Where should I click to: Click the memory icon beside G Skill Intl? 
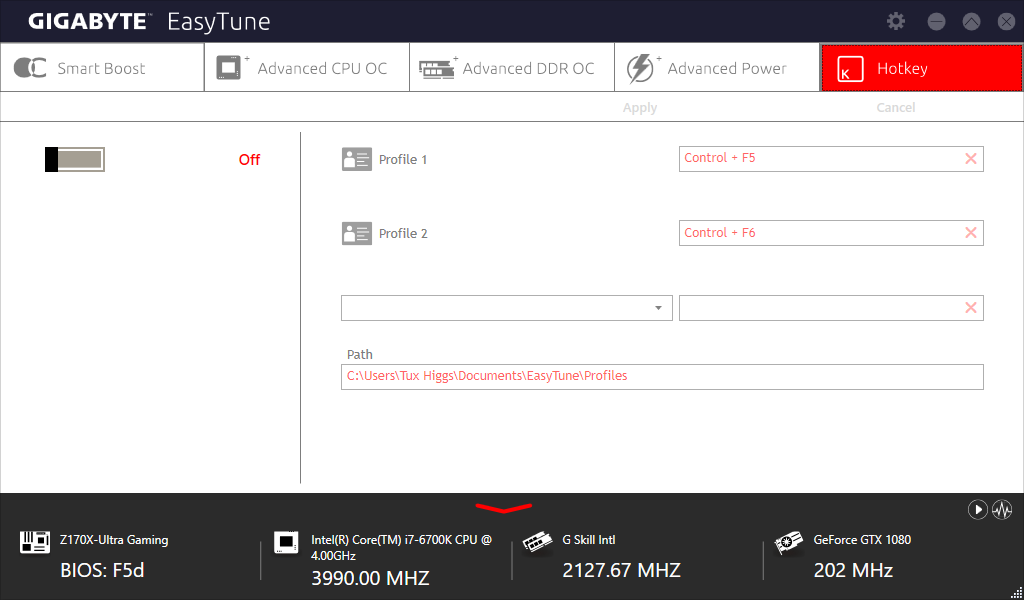coord(537,543)
